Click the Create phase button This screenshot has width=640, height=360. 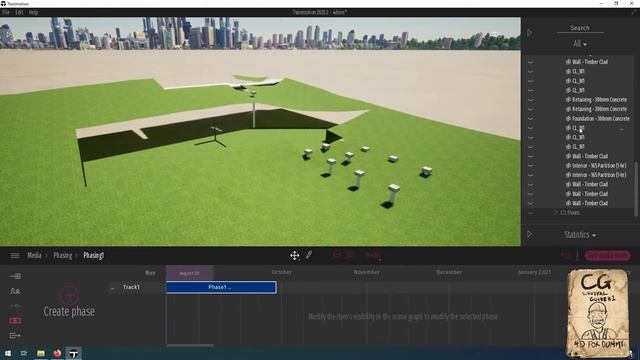pyautogui.click(x=69, y=311)
